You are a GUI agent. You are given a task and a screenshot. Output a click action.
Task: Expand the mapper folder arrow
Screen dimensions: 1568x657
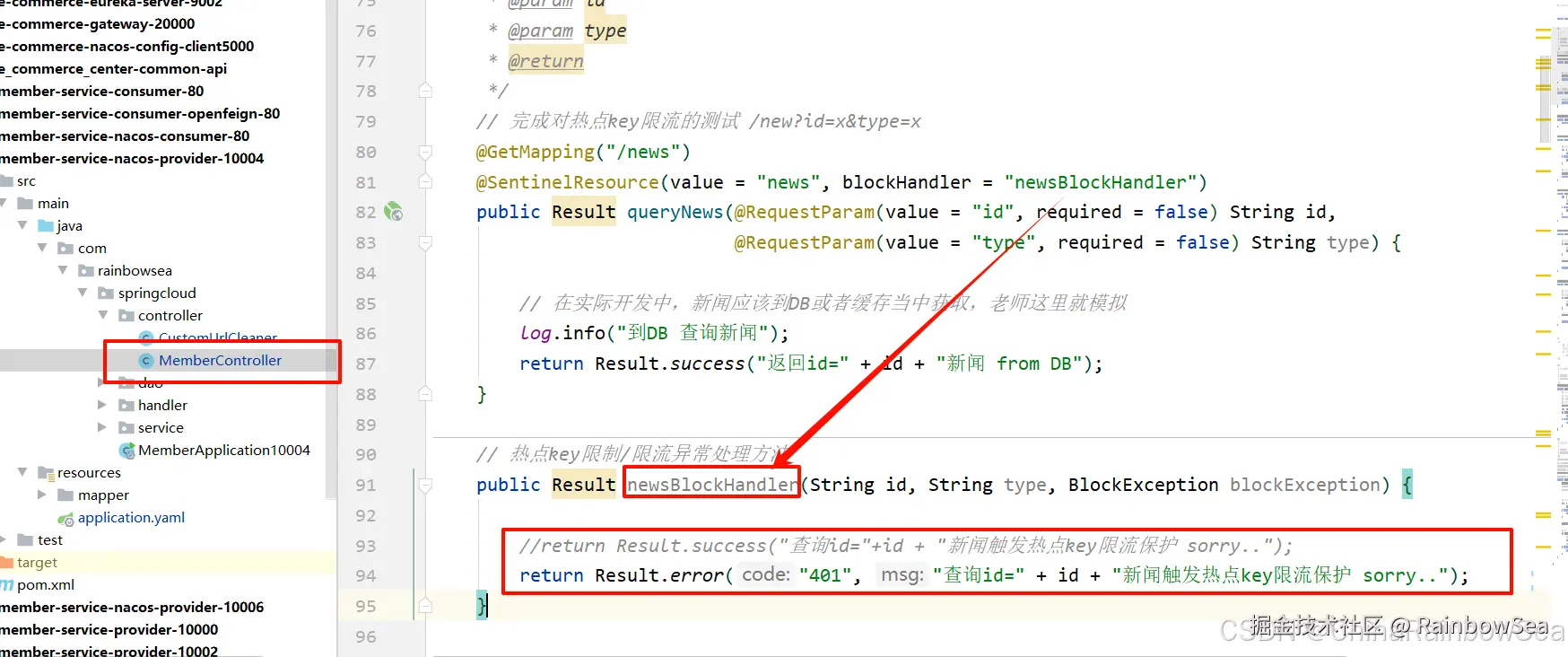coord(41,495)
